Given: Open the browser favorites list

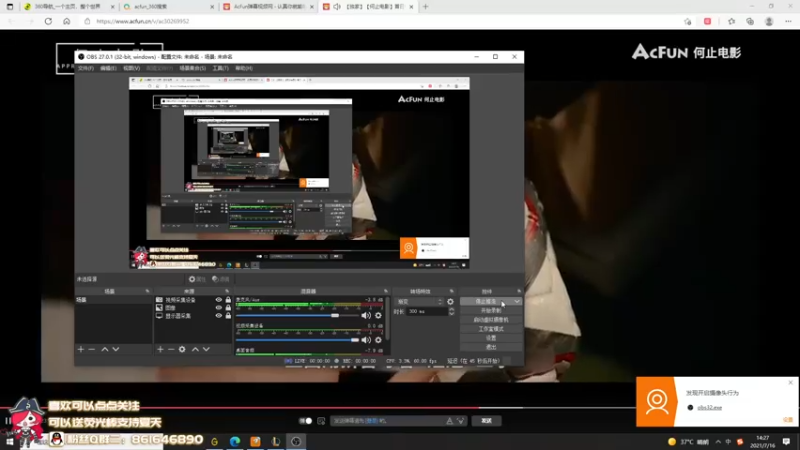Looking at the screenshot, I should [x=732, y=21].
